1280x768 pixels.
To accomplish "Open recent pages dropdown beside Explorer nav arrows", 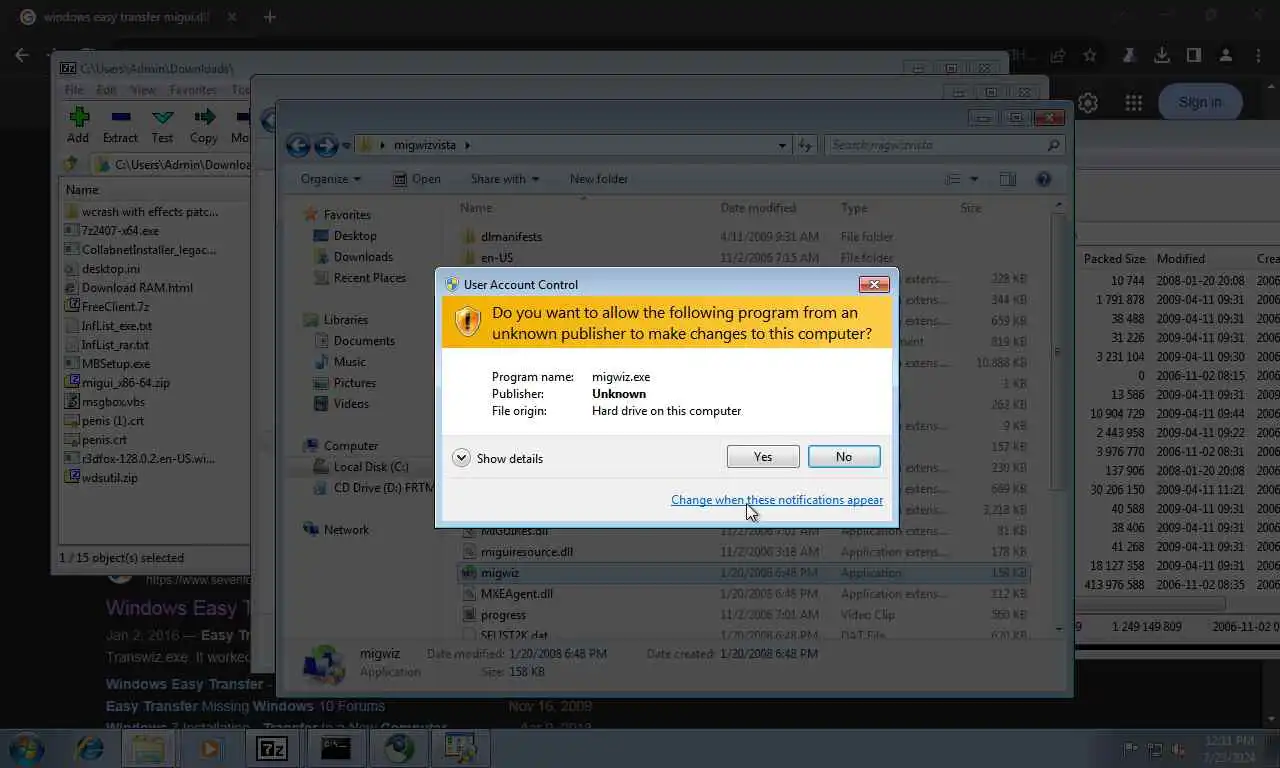I will point(347,146).
